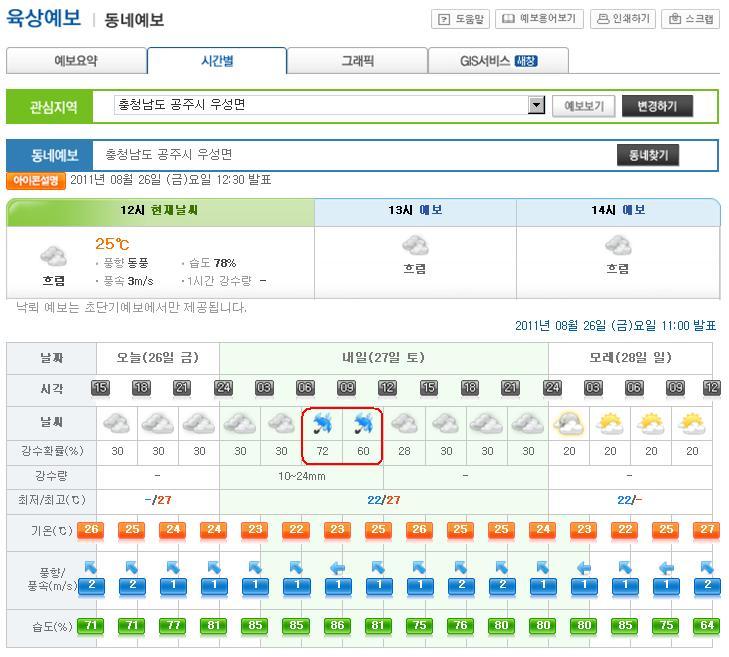Viewport: 729px width, 657px height.
Task: Click the green humidity badge showing 64
Action: (707, 626)
